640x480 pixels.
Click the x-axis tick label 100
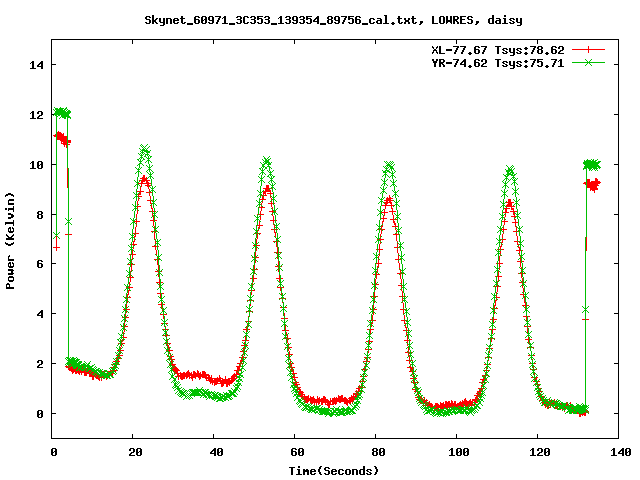[x=456, y=453]
